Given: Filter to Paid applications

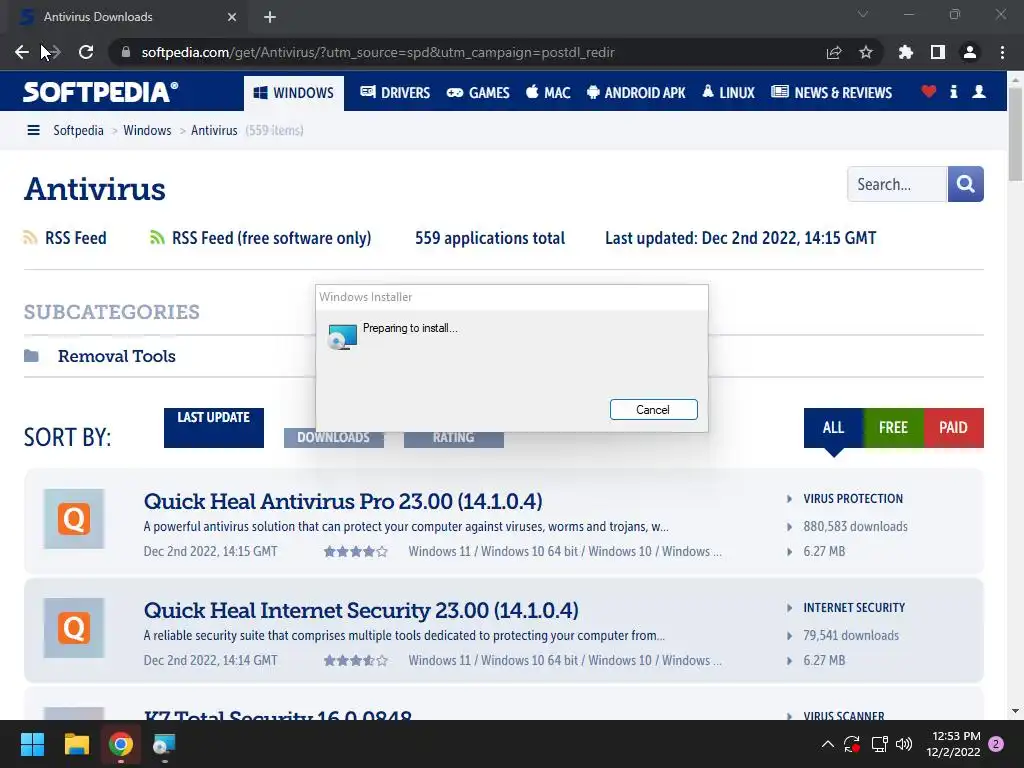Looking at the screenshot, I should (953, 428).
